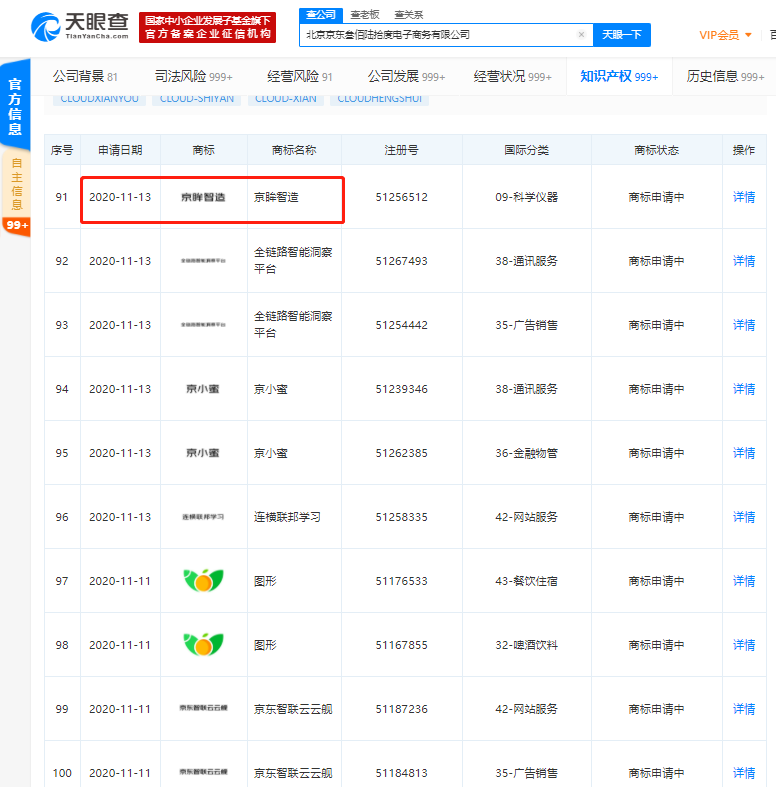This screenshot has height=787, width=776.
Task: Click the 商标状态 column header
Action: (657, 150)
